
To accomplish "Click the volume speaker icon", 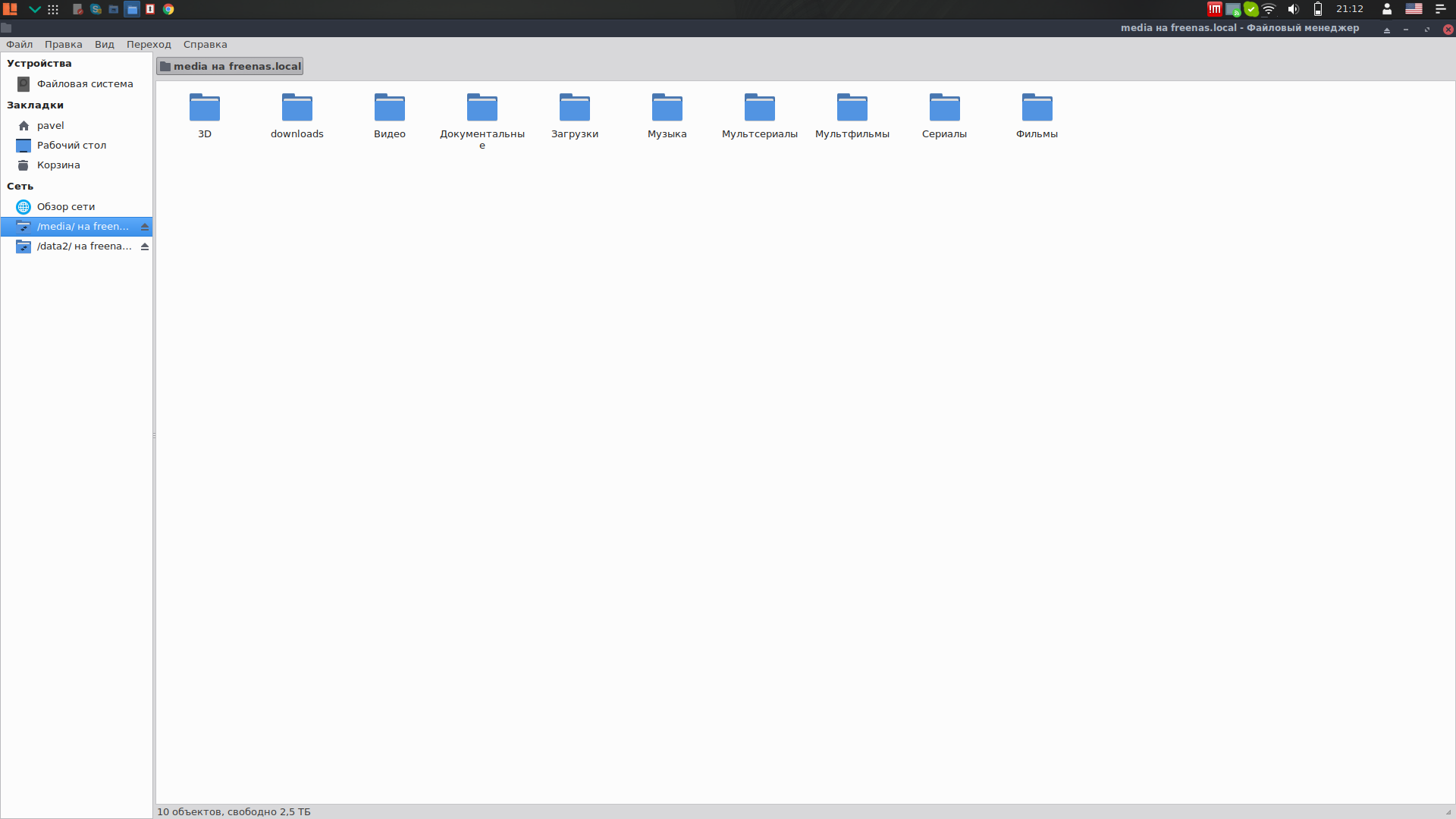I will [x=1293, y=9].
